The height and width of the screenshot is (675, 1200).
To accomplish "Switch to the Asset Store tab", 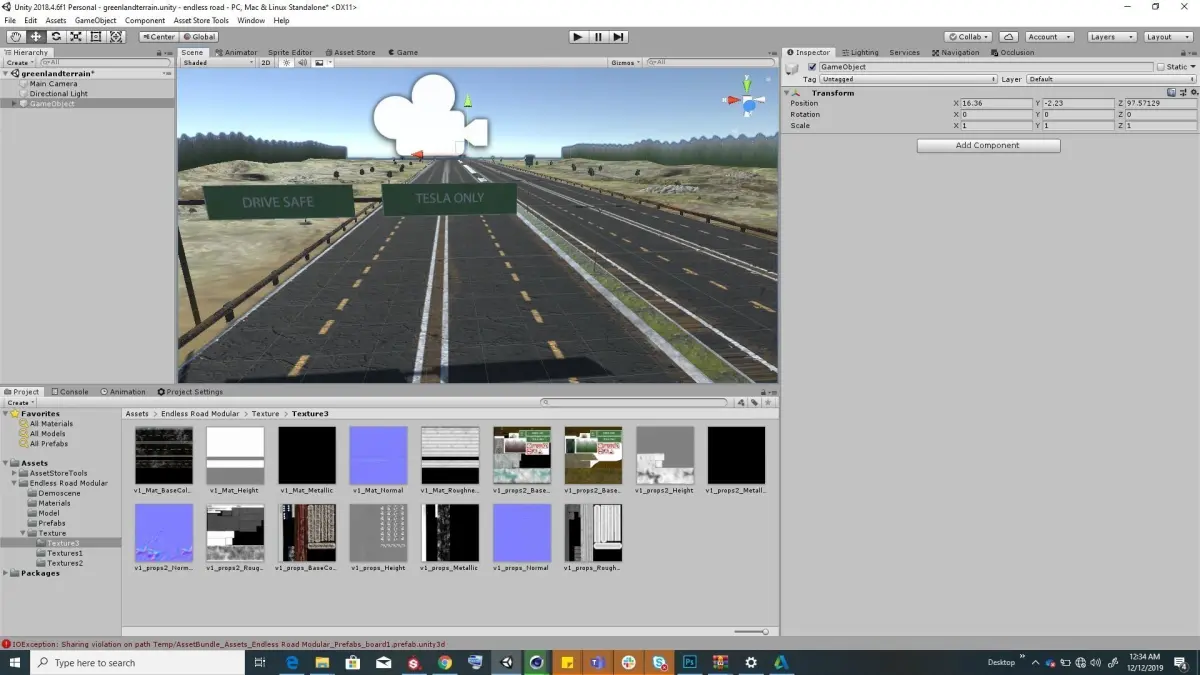I will [350, 52].
